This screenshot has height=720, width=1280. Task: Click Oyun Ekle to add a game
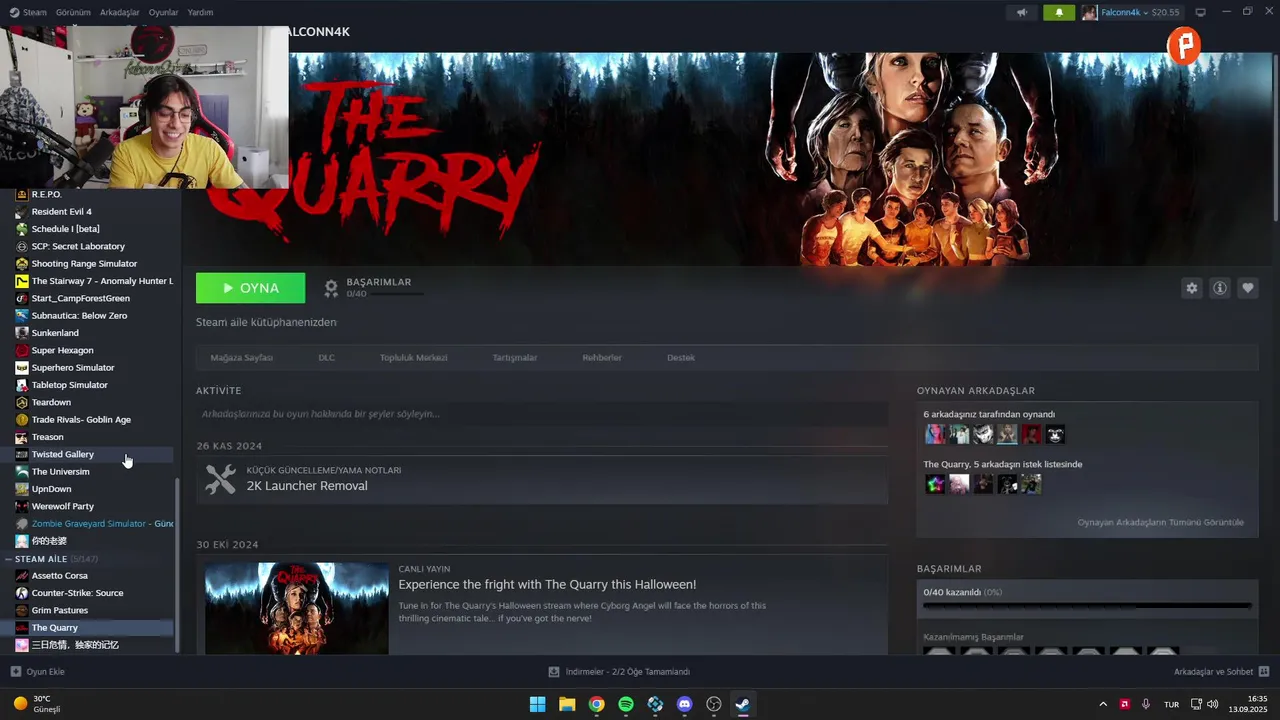(37, 672)
